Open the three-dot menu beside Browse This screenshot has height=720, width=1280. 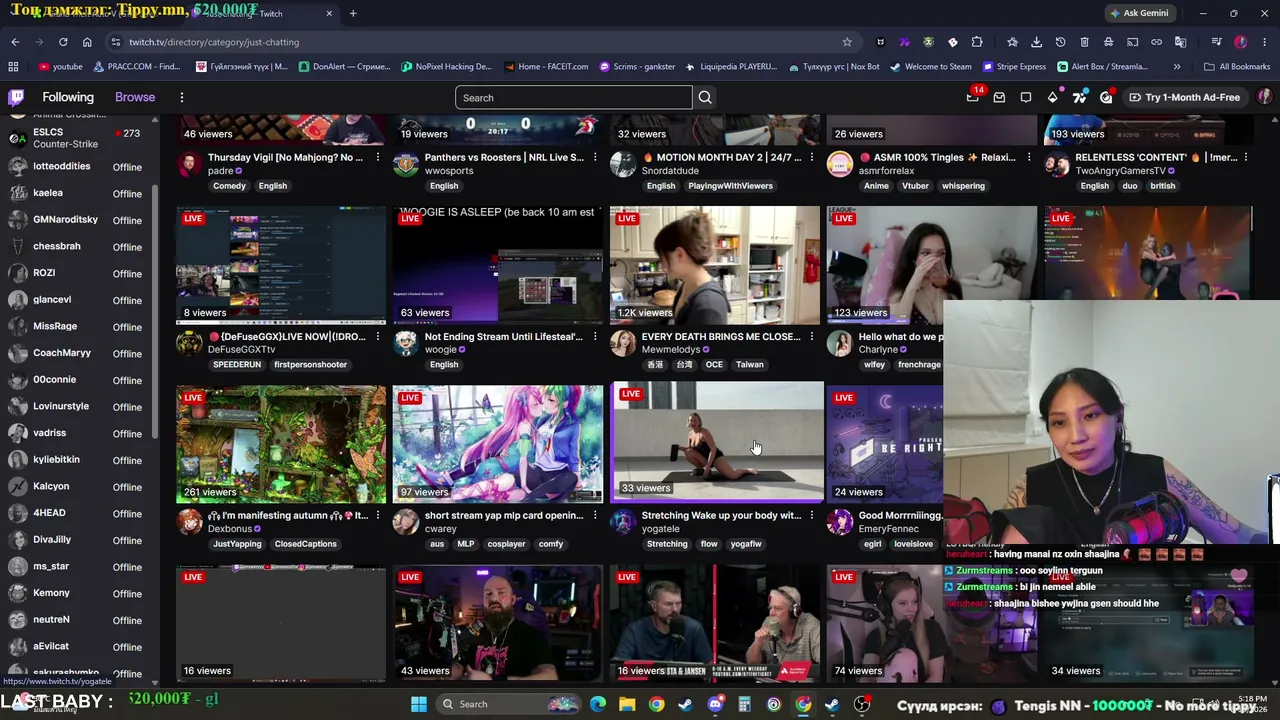pyautogui.click(x=182, y=97)
